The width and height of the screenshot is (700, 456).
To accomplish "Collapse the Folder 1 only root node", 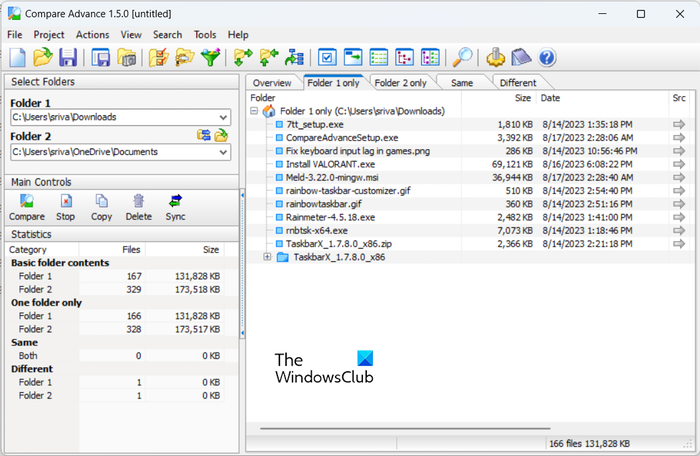I will (254, 111).
